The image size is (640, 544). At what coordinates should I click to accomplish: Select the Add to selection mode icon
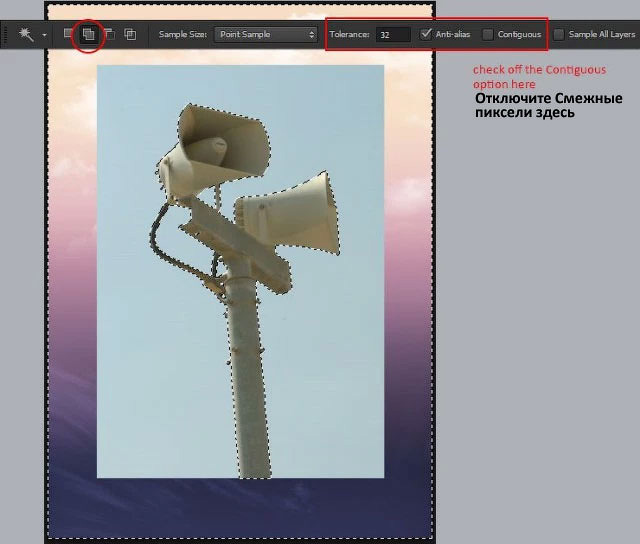89,34
